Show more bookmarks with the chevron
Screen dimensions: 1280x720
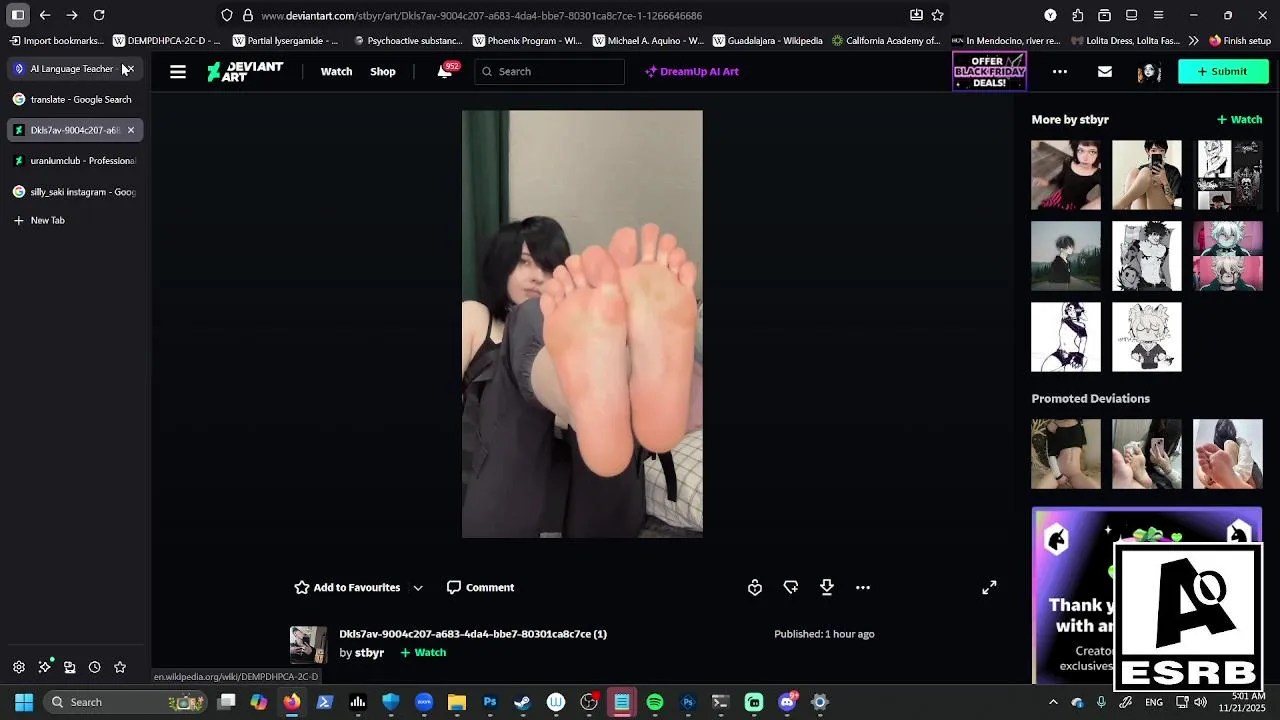pyautogui.click(x=1193, y=41)
